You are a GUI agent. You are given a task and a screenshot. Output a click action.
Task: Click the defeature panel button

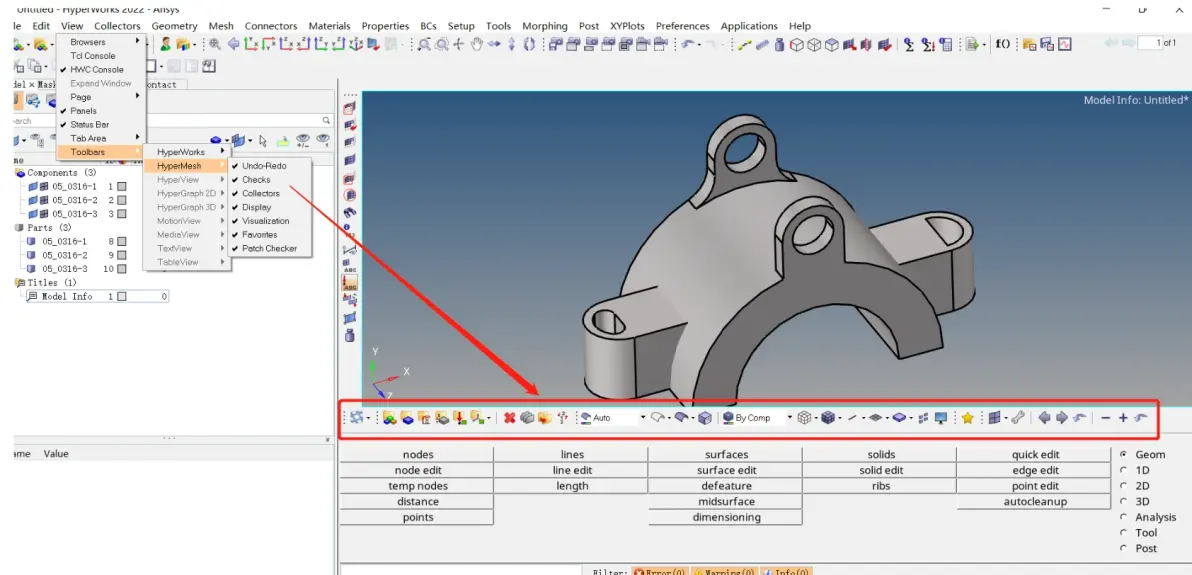pyautogui.click(x=726, y=485)
